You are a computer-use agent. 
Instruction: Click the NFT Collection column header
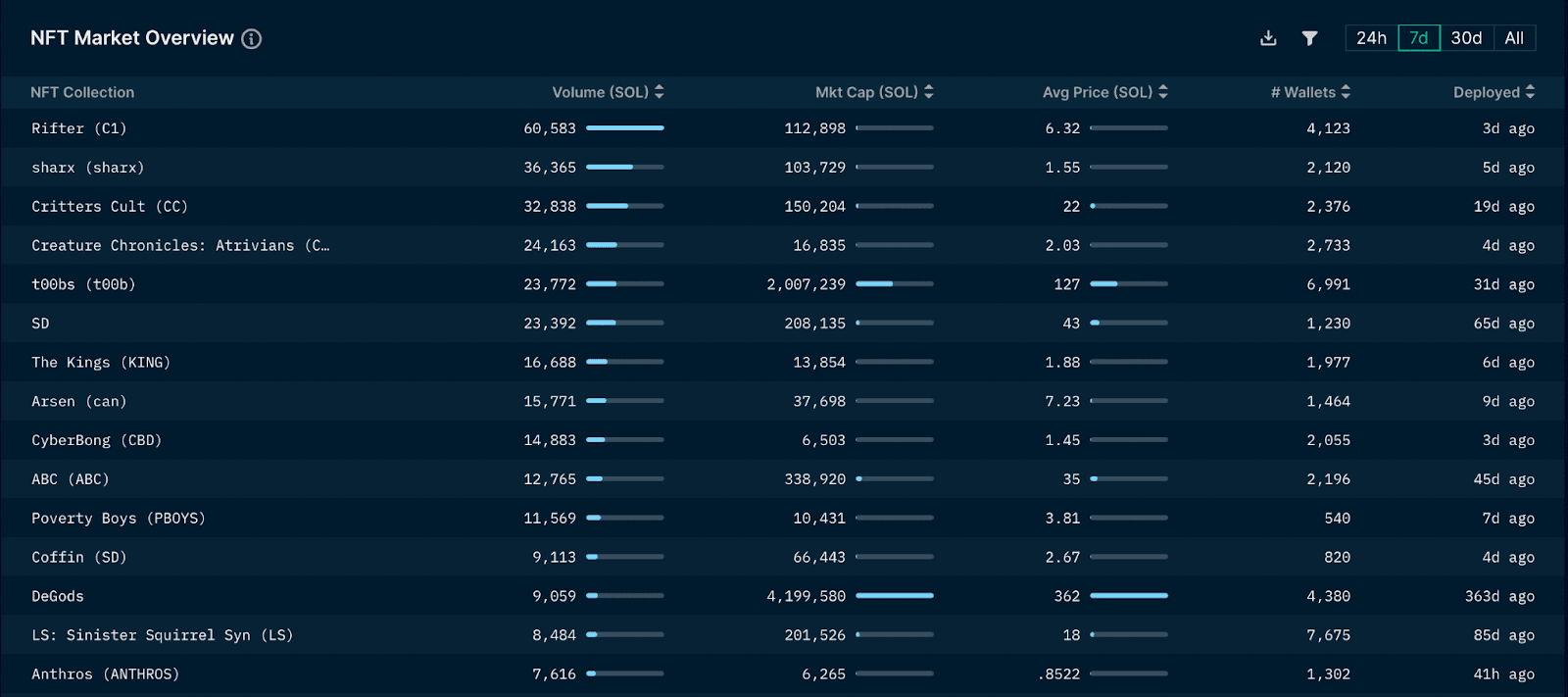click(x=82, y=92)
